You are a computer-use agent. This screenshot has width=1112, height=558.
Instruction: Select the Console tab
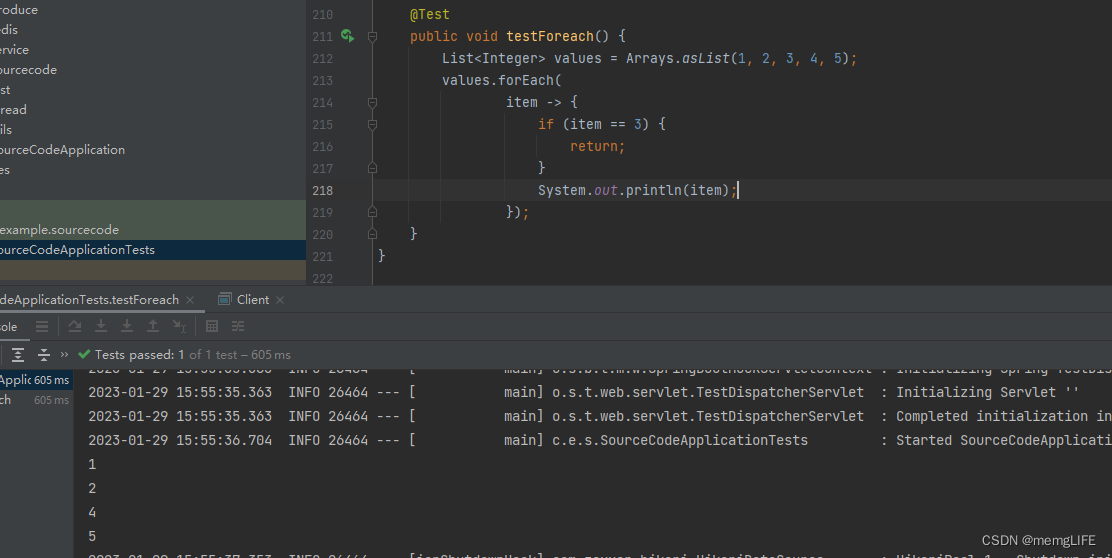tap(9, 327)
